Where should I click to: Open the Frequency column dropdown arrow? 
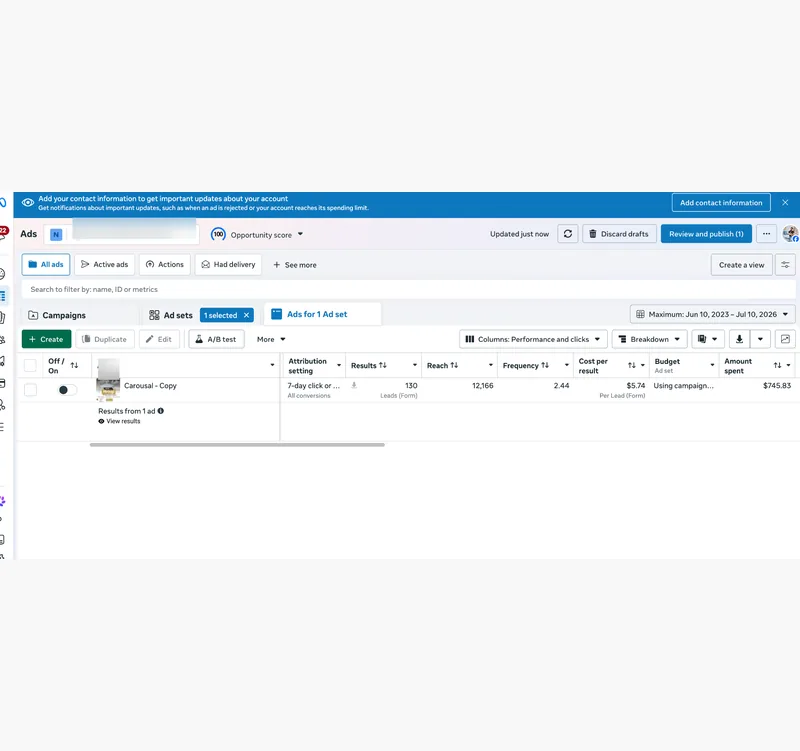tap(567, 365)
